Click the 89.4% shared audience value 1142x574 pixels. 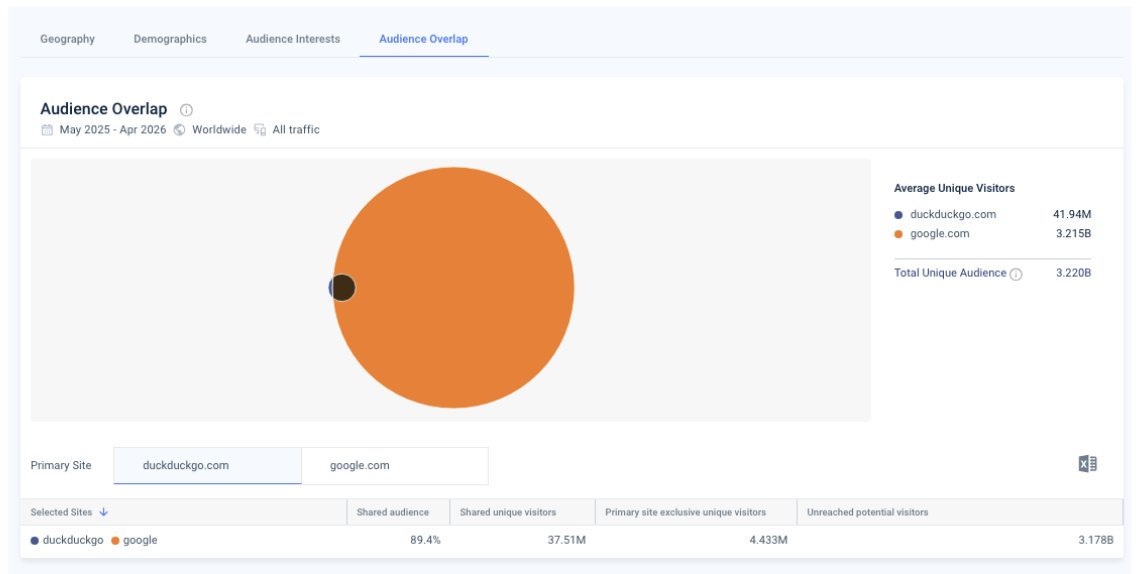425,540
